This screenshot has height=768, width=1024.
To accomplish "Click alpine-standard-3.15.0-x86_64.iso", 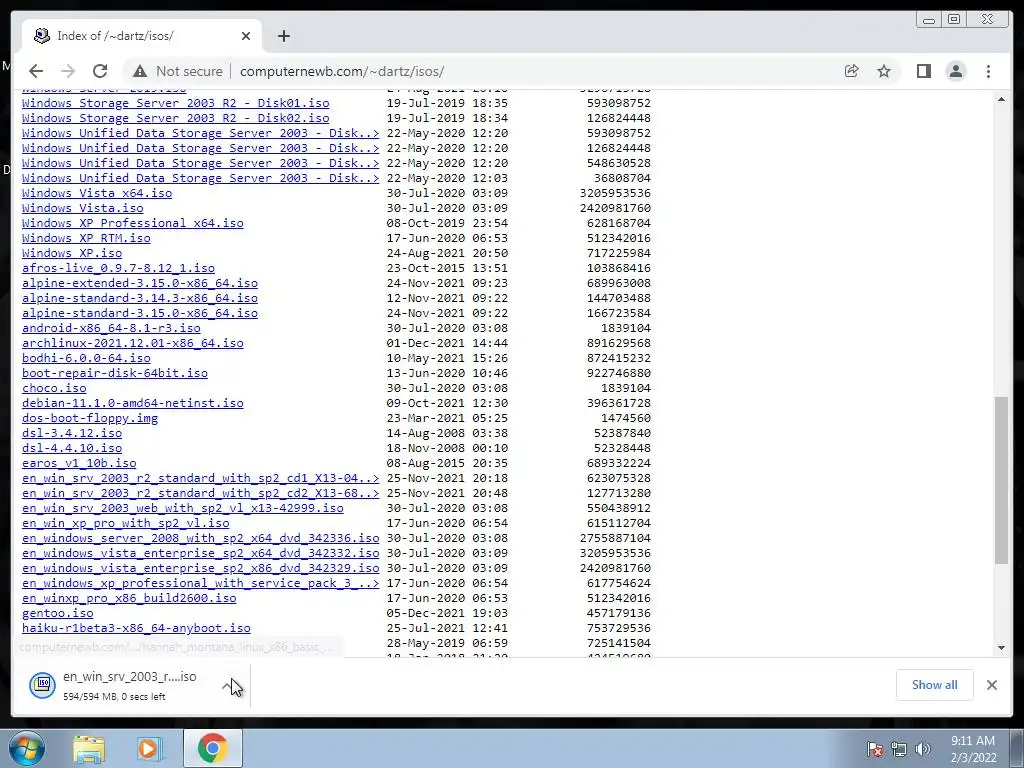I will (140, 313).
